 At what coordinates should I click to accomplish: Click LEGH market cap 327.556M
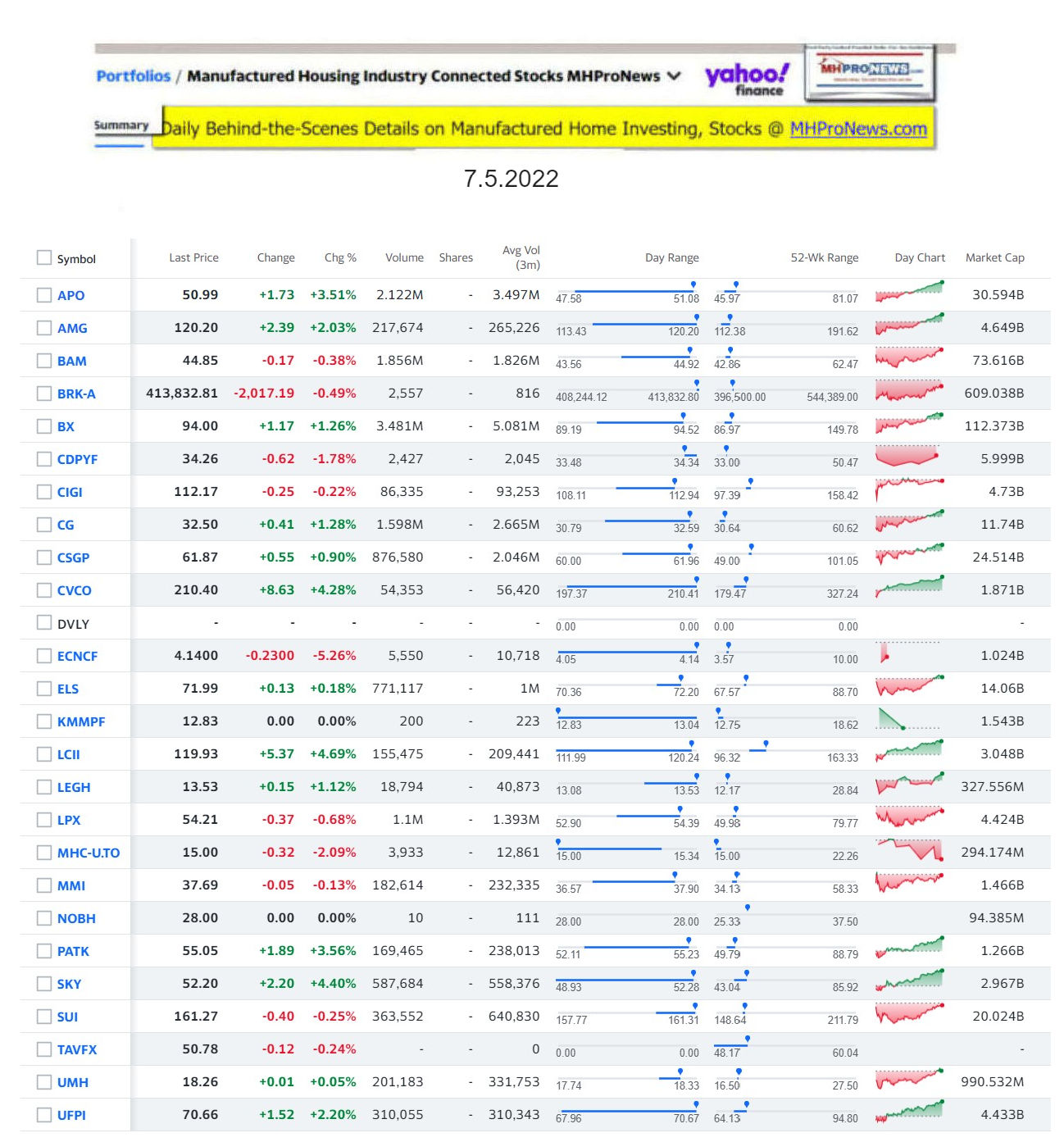pyautogui.click(x=992, y=786)
